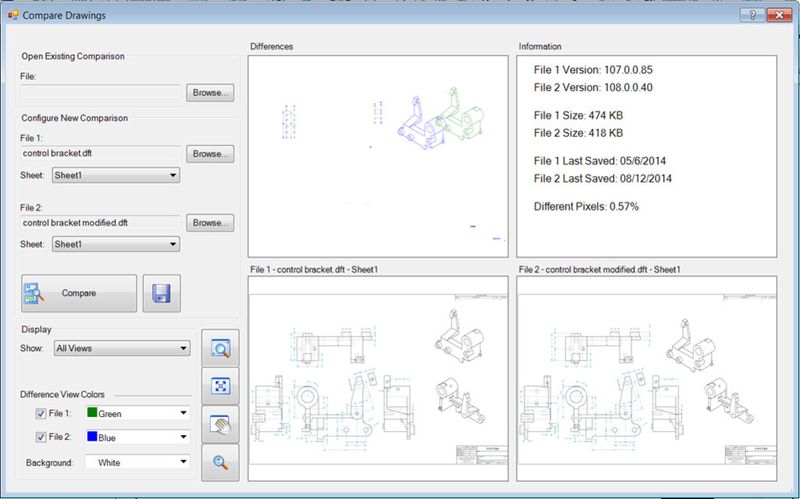800x499 pixels.
Task: Browse for an existing comparison file
Action: 210,93
